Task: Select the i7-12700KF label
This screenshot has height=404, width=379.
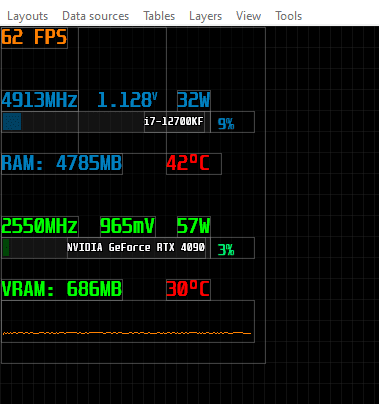Action: [174, 121]
